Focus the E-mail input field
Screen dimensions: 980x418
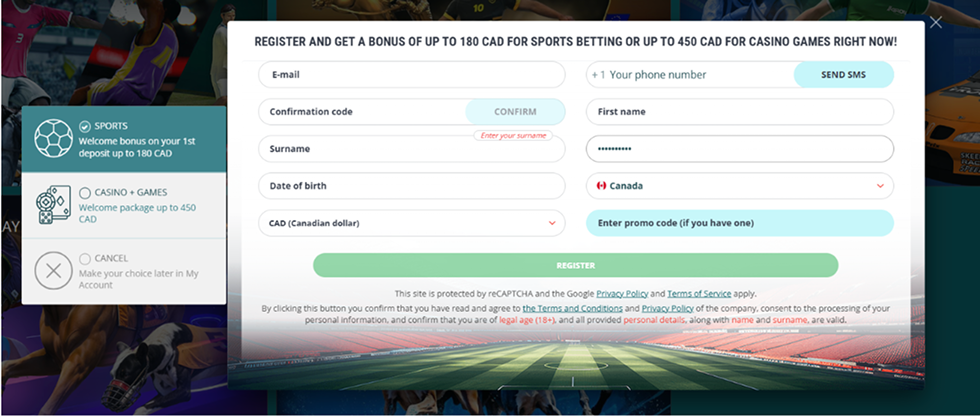[411, 74]
